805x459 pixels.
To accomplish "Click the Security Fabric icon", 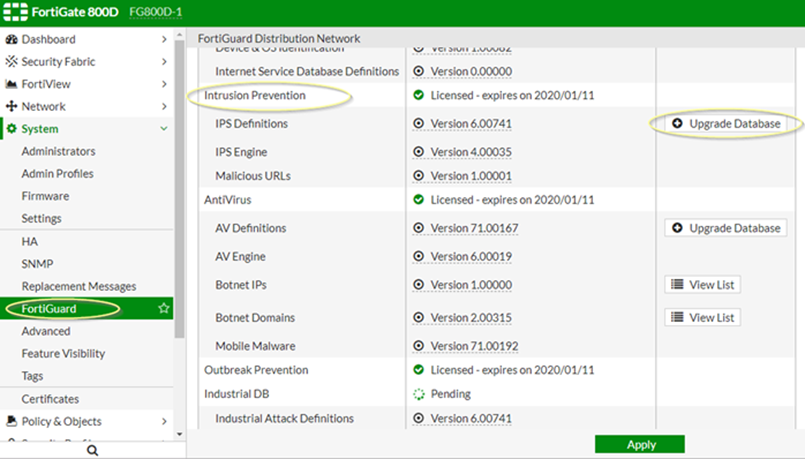I will (11, 62).
